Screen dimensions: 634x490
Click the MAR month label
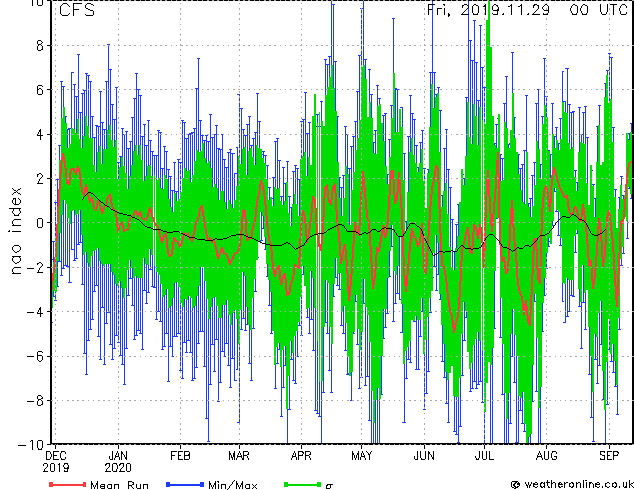[239, 456]
